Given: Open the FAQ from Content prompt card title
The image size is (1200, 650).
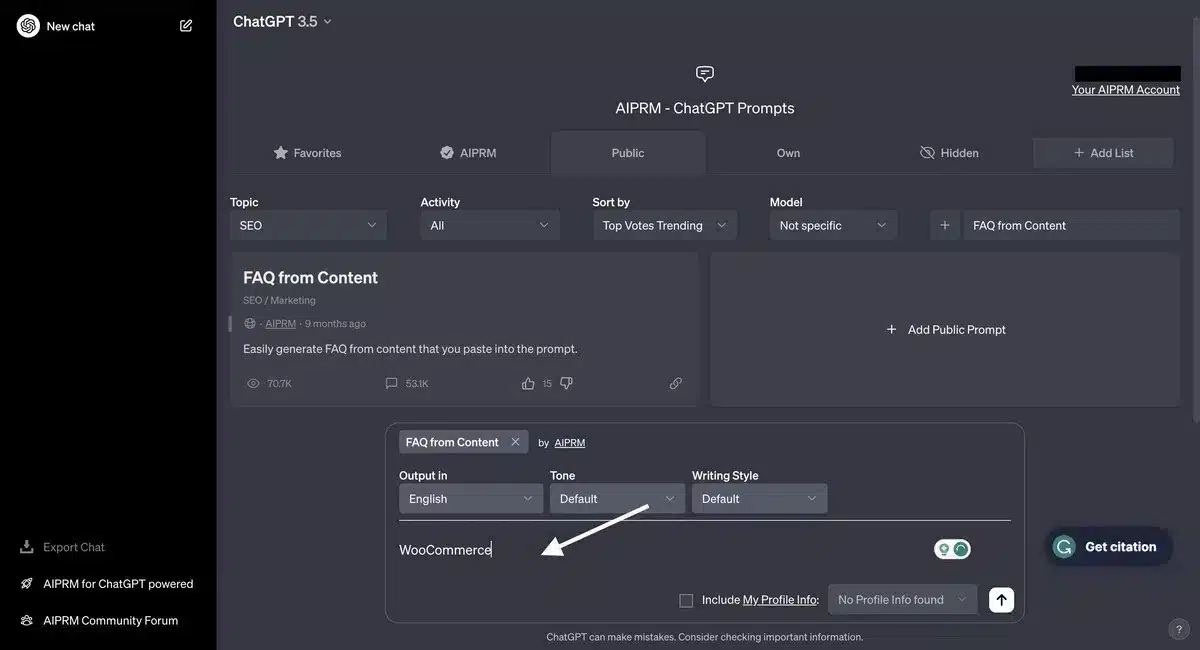Looking at the screenshot, I should 310,278.
